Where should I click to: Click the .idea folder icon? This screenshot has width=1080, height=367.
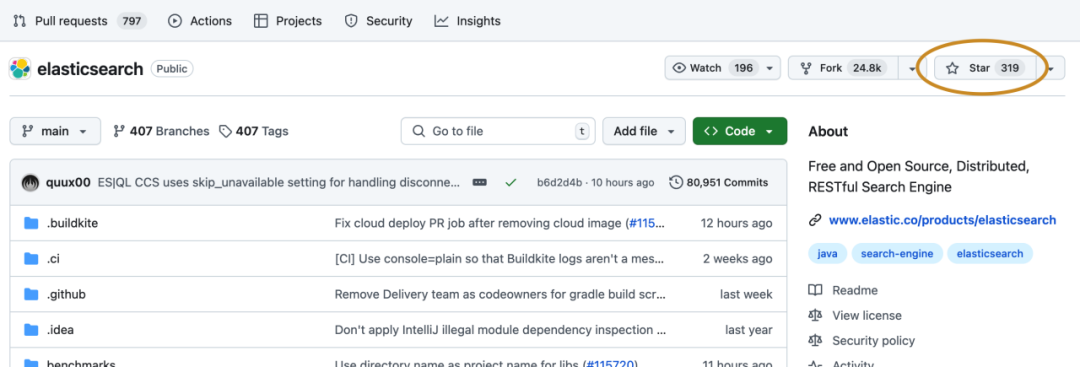point(31,330)
